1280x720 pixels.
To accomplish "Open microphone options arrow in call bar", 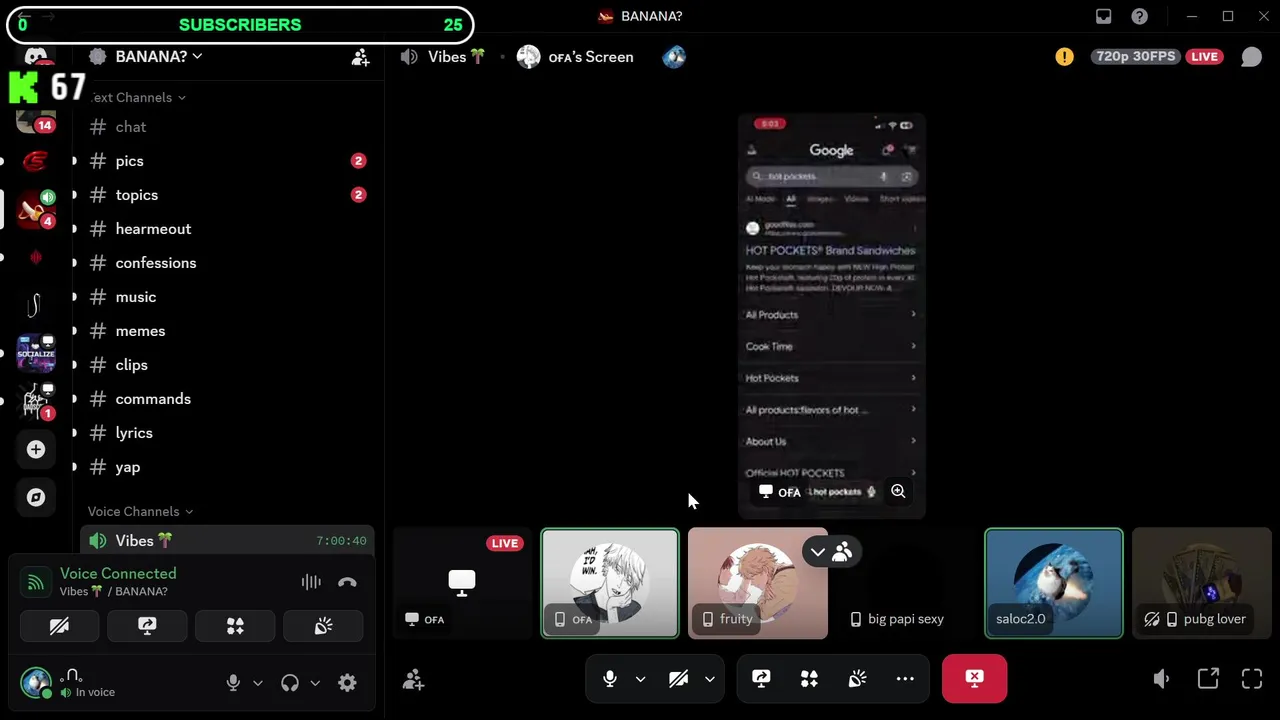I will [x=640, y=679].
